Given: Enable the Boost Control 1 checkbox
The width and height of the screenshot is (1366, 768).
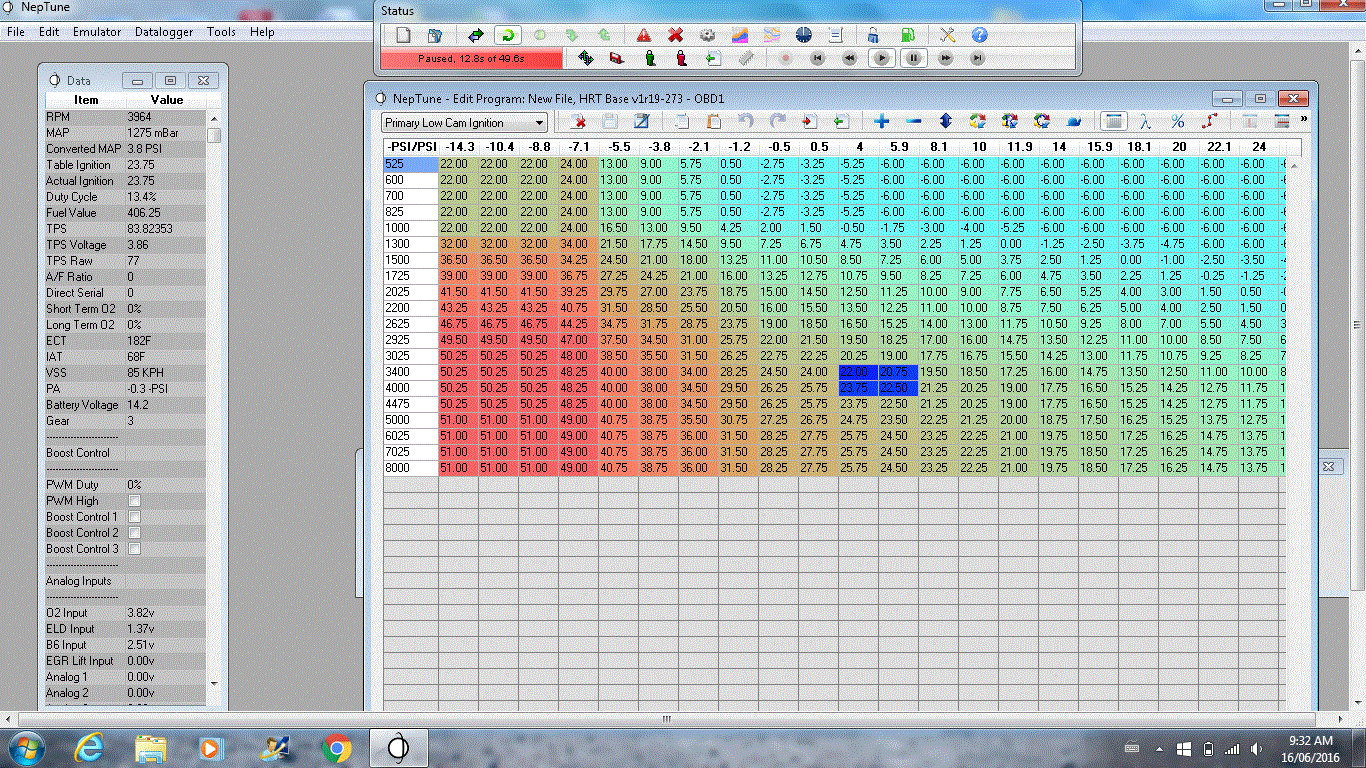Looking at the screenshot, I should 134,517.
